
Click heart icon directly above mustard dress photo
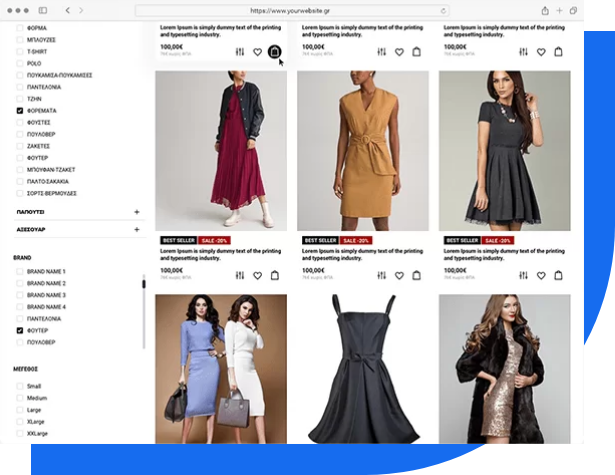[399, 52]
